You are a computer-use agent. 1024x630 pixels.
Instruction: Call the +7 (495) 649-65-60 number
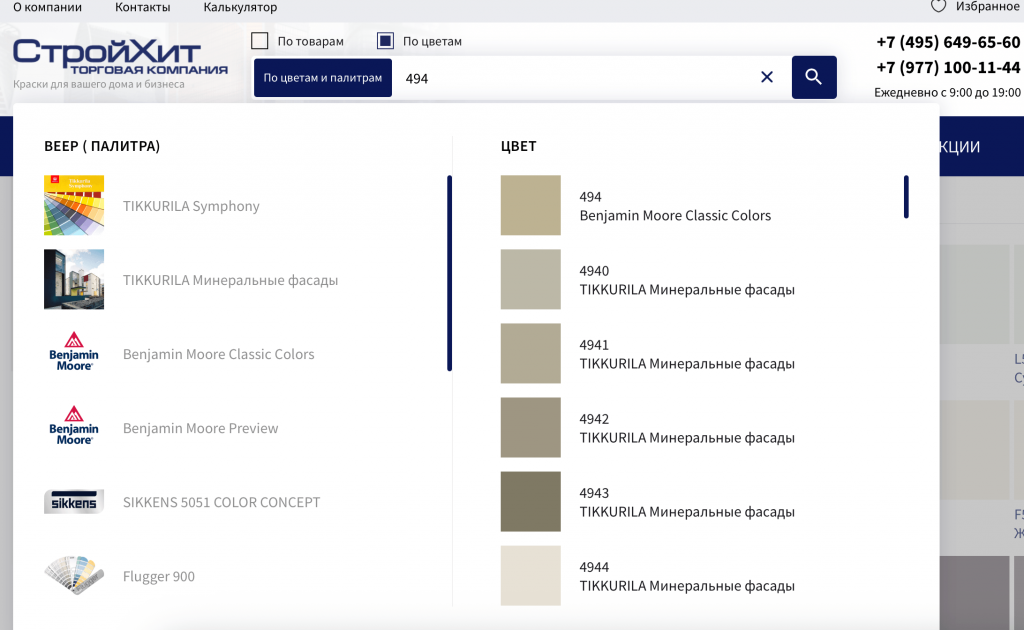[x=948, y=42]
